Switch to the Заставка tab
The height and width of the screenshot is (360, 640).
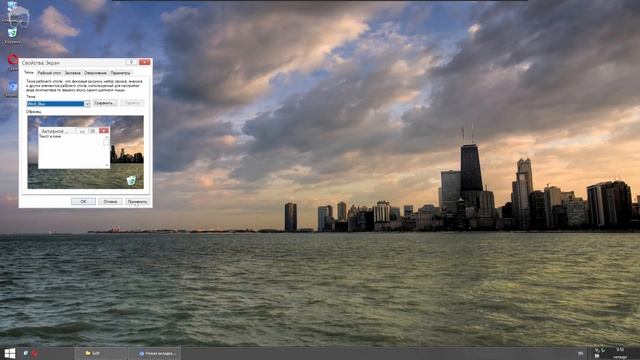(73, 73)
